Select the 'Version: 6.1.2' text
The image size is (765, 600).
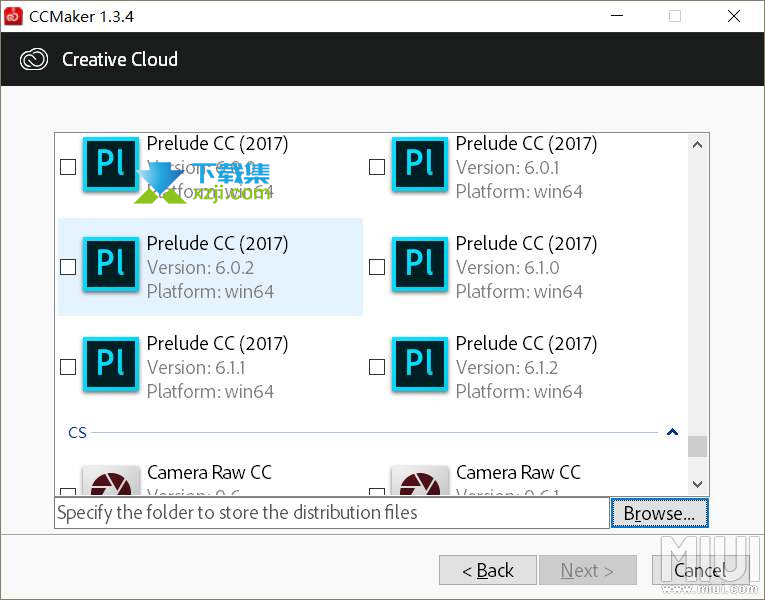507,368
